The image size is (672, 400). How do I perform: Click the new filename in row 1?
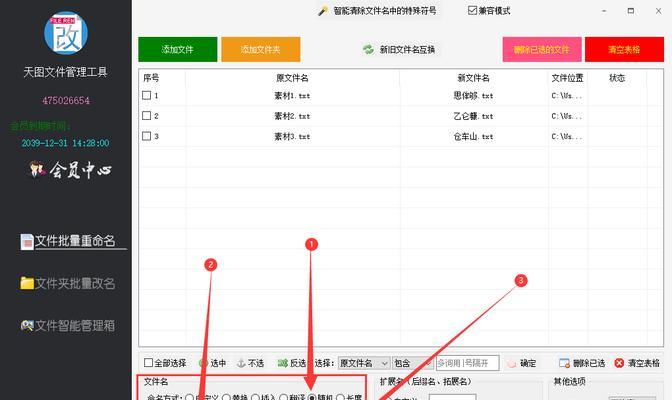point(473,96)
